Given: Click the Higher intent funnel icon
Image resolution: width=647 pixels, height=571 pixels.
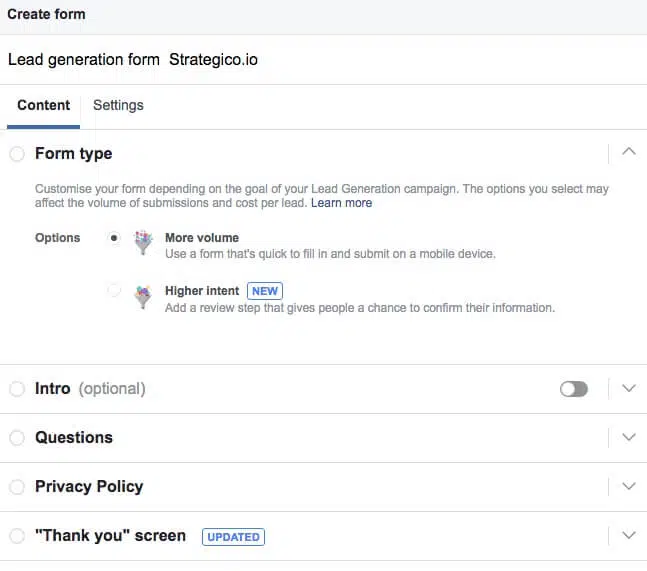Looking at the screenshot, I should (x=144, y=296).
